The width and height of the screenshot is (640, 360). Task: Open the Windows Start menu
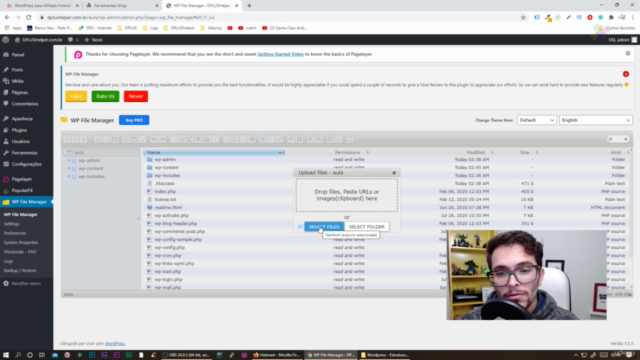(6, 355)
